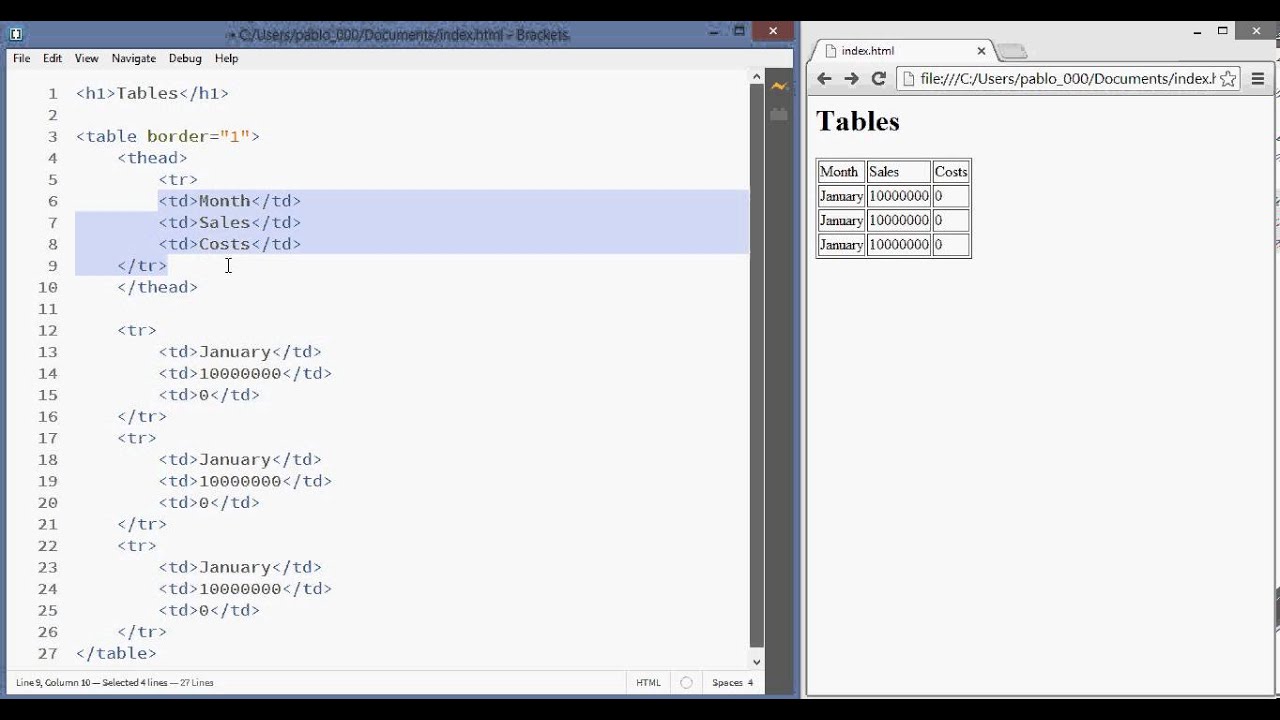Place cursor in the h1 Tables line
The width and height of the screenshot is (1280, 720).
[x=152, y=94]
